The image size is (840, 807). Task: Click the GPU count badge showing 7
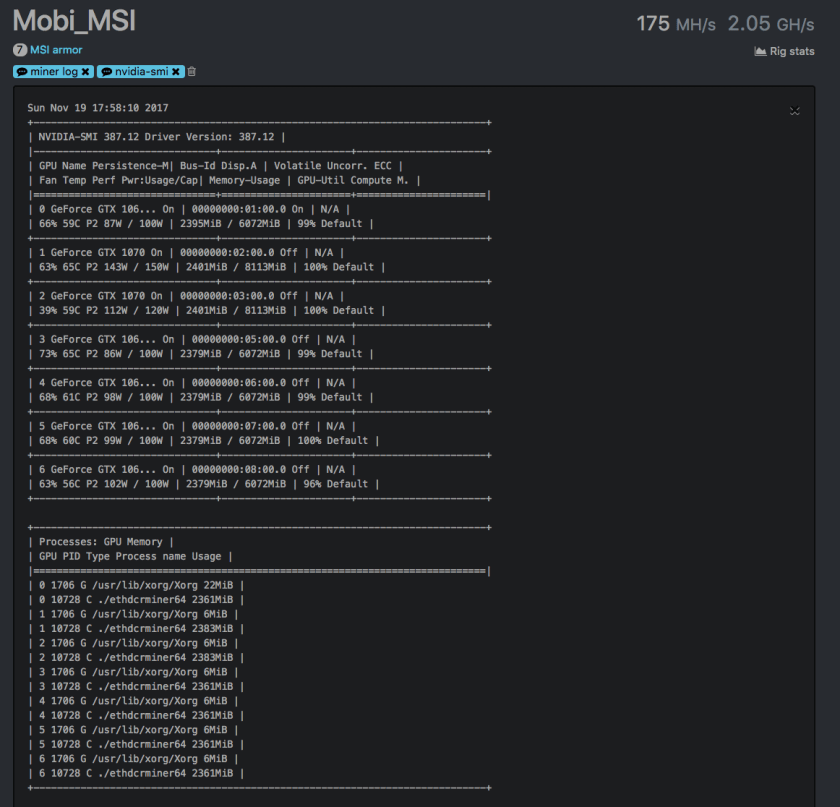pyautogui.click(x=19, y=50)
